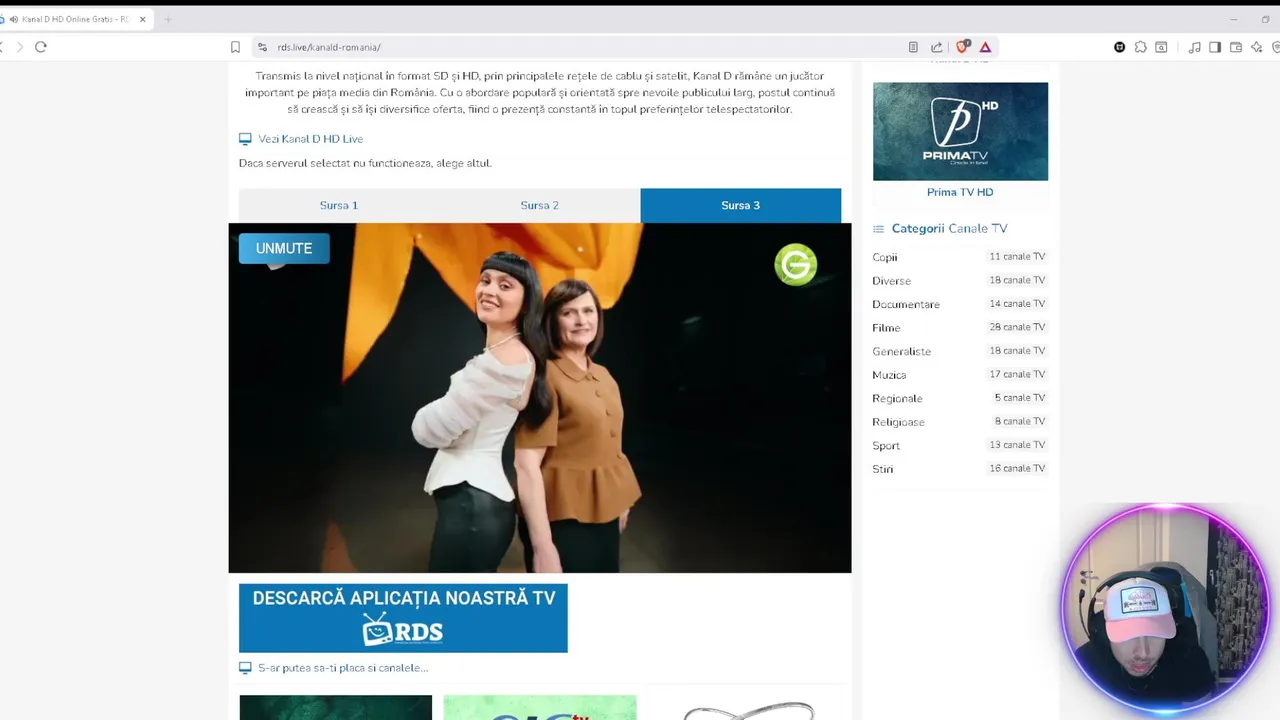Open the Stiri category

[x=883, y=469]
